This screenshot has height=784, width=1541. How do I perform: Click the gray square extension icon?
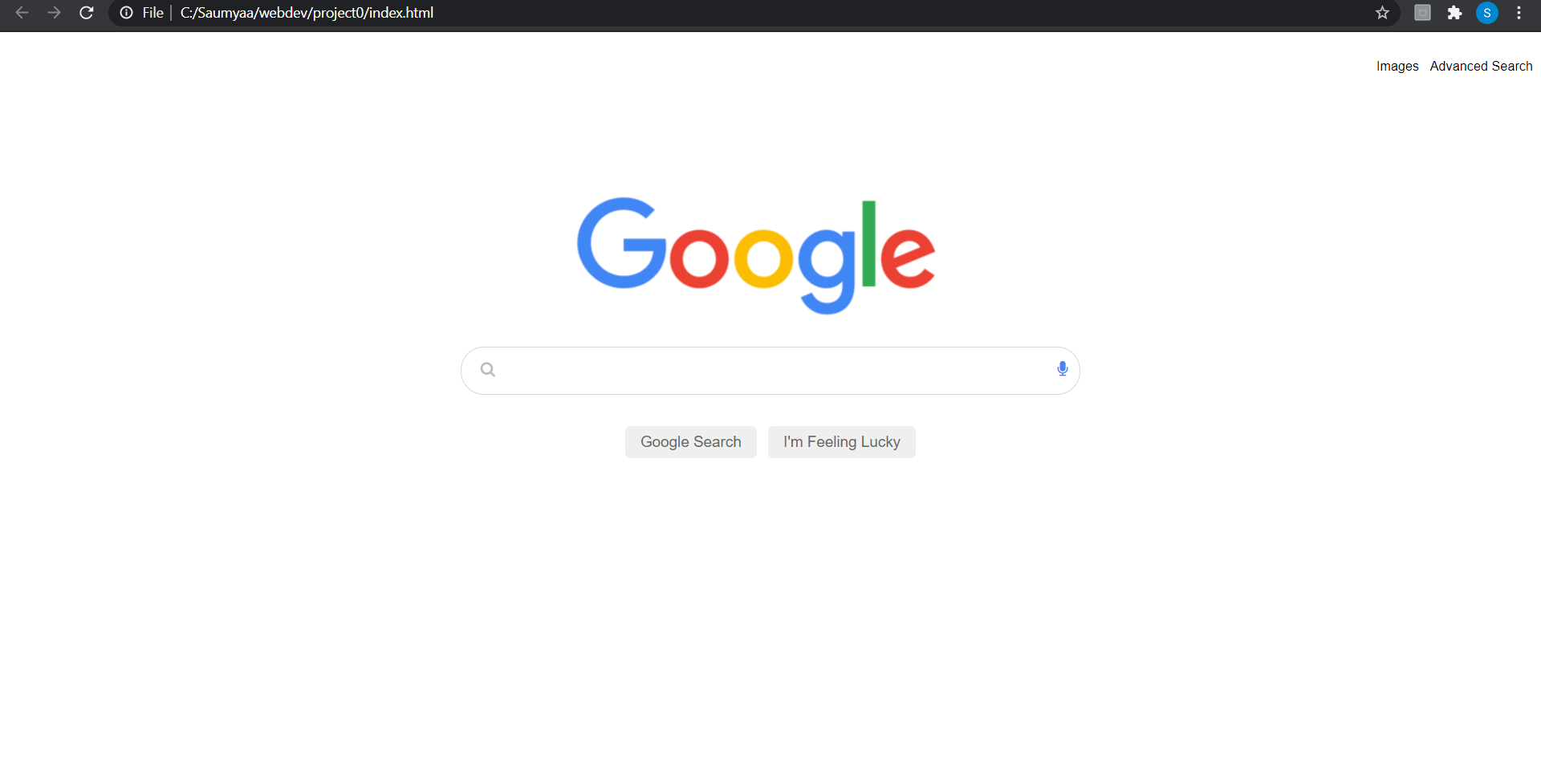pyautogui.click(x=1422, y=13)
